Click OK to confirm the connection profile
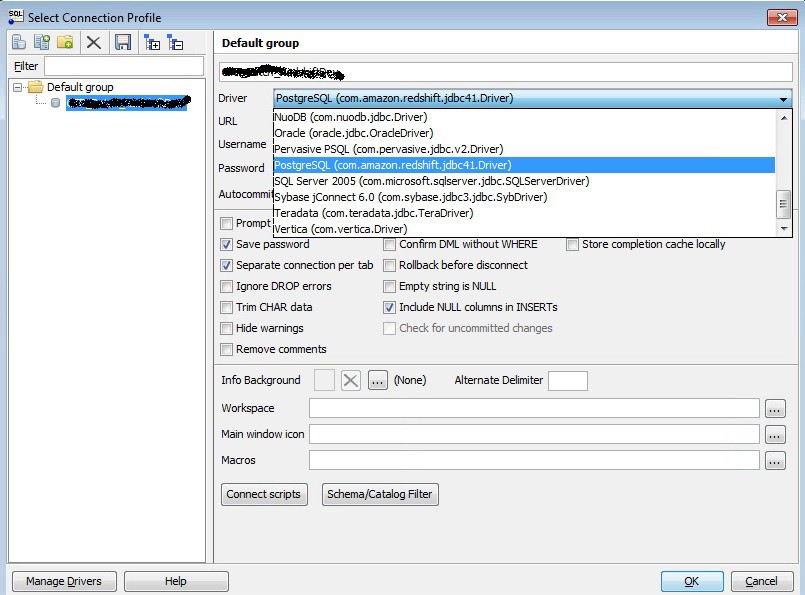805x595 pixels. [691, 581]
